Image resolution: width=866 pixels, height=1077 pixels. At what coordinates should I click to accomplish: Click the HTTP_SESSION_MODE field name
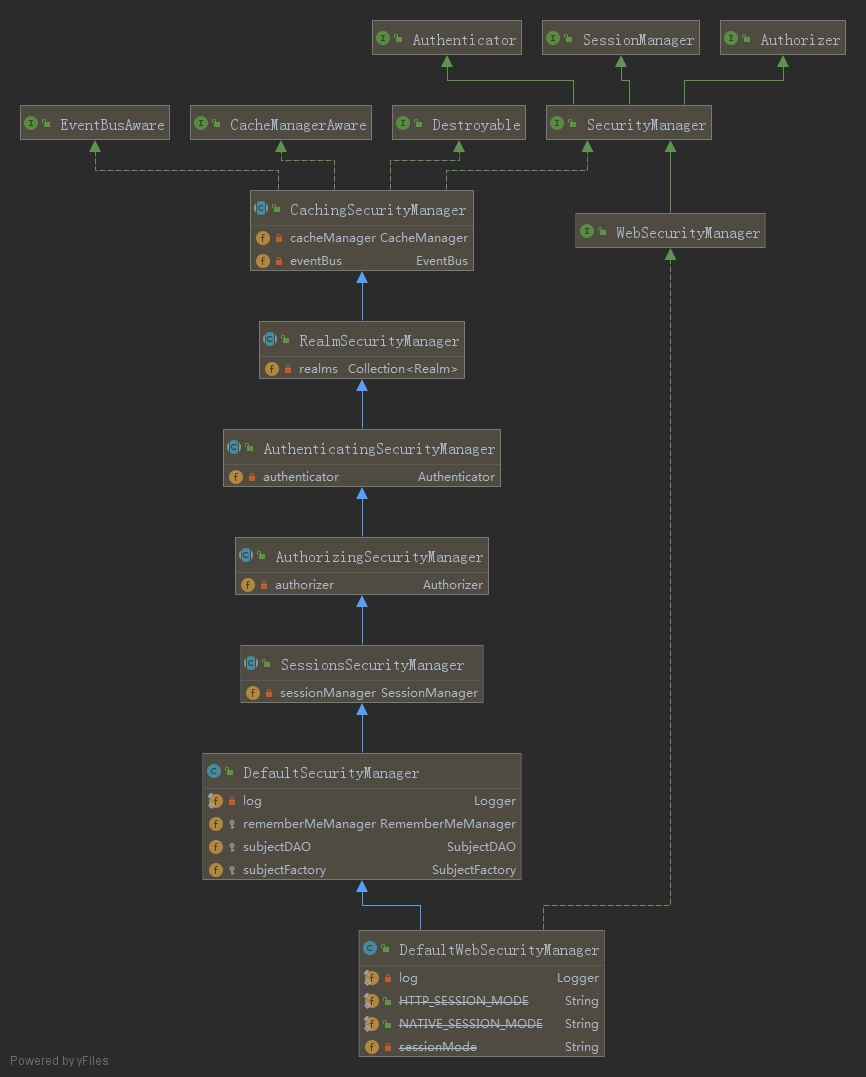pyautogui.click(x=464, y=1001)
